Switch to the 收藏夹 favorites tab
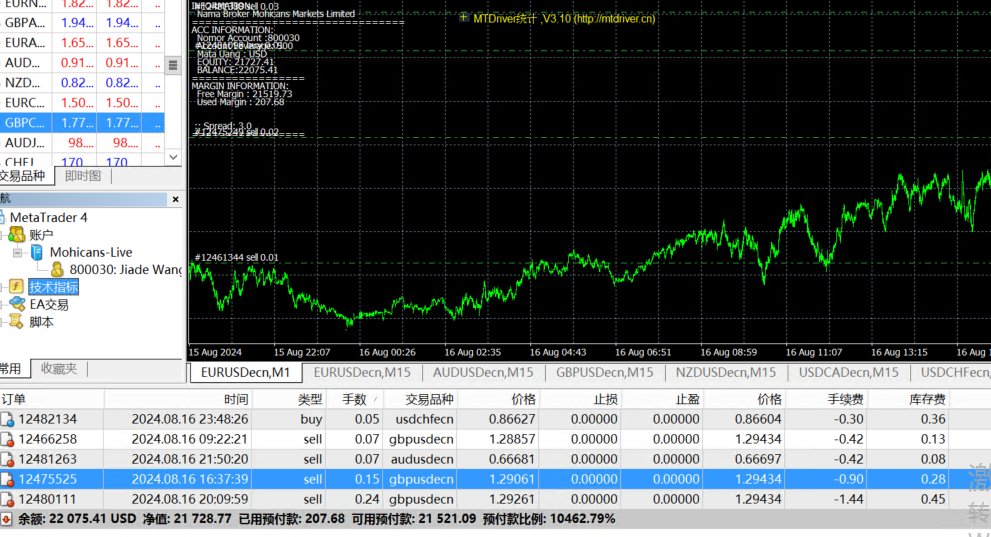 click(x=59, y=368)
